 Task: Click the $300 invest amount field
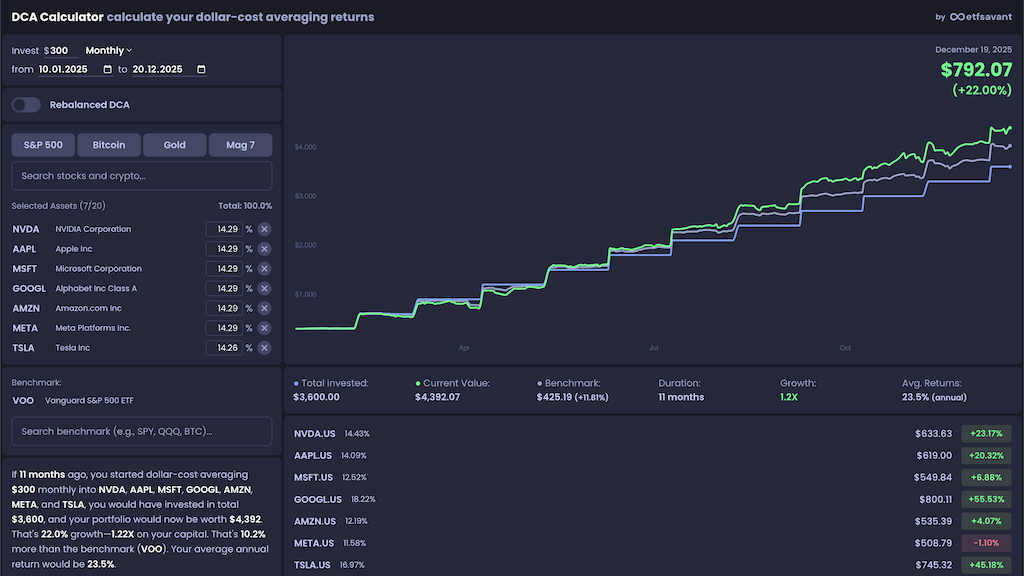(x=61, y=50)
